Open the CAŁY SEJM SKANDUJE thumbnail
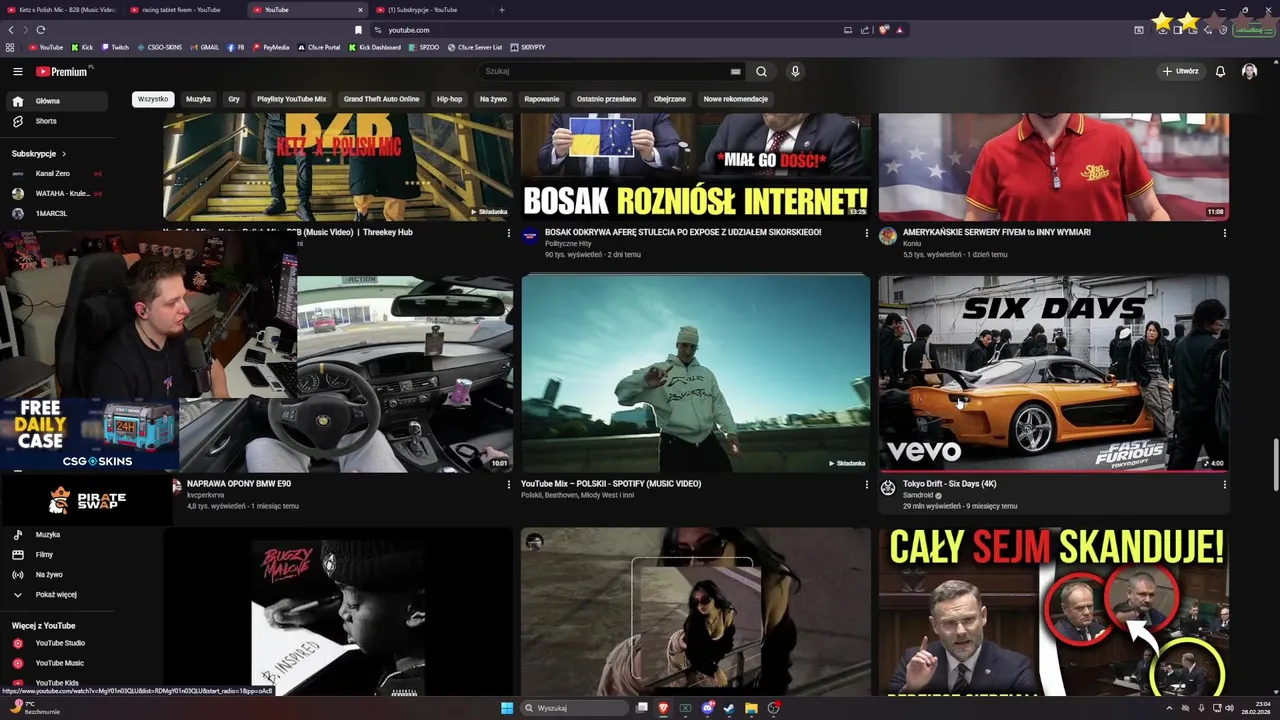Image resolution: width=1280 pixels, height=720 pixels. pyautogui.click(x=1053, y=610)
